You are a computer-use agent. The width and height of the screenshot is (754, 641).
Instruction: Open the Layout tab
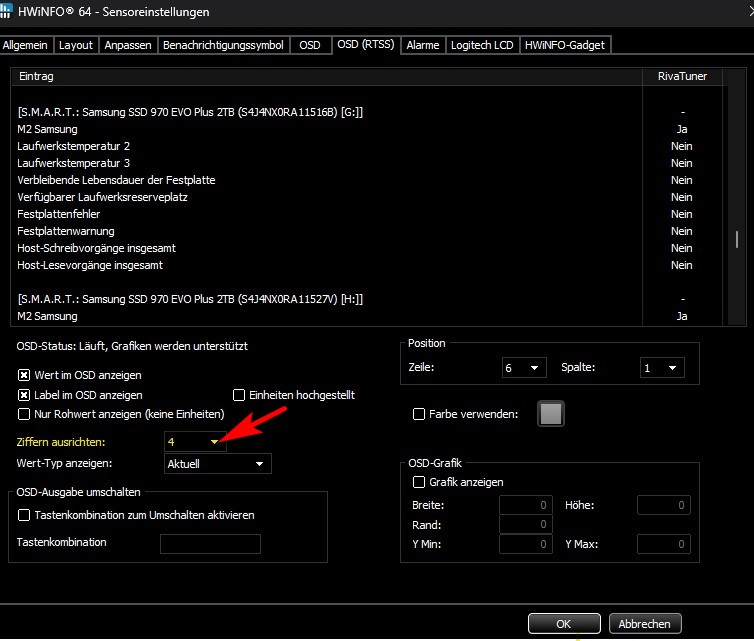(x=76, y=45)
